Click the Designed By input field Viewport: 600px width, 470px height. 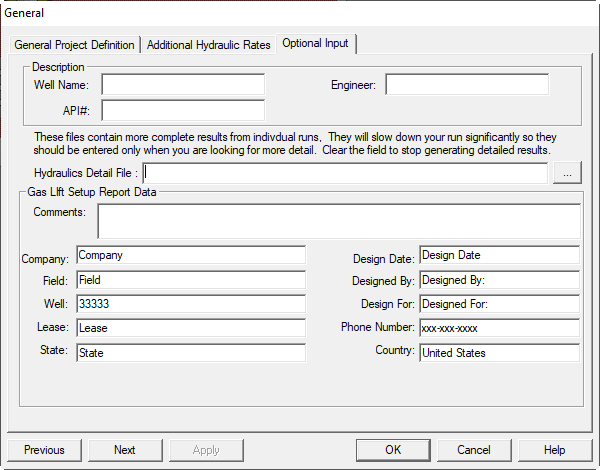click(499, 280)
